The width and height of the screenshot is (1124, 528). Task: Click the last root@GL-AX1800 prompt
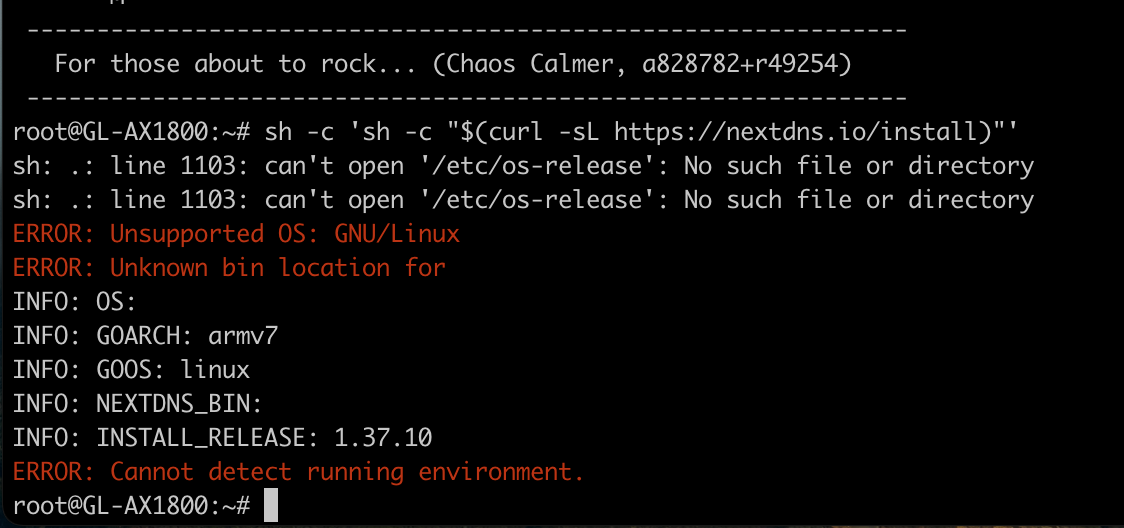[x=131, y=505]
